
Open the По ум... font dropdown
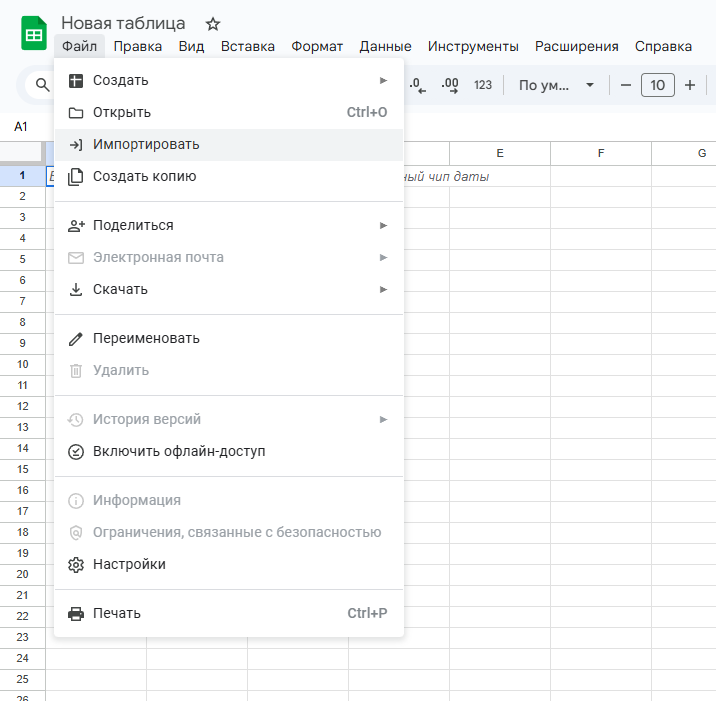(x=556, y=85)
